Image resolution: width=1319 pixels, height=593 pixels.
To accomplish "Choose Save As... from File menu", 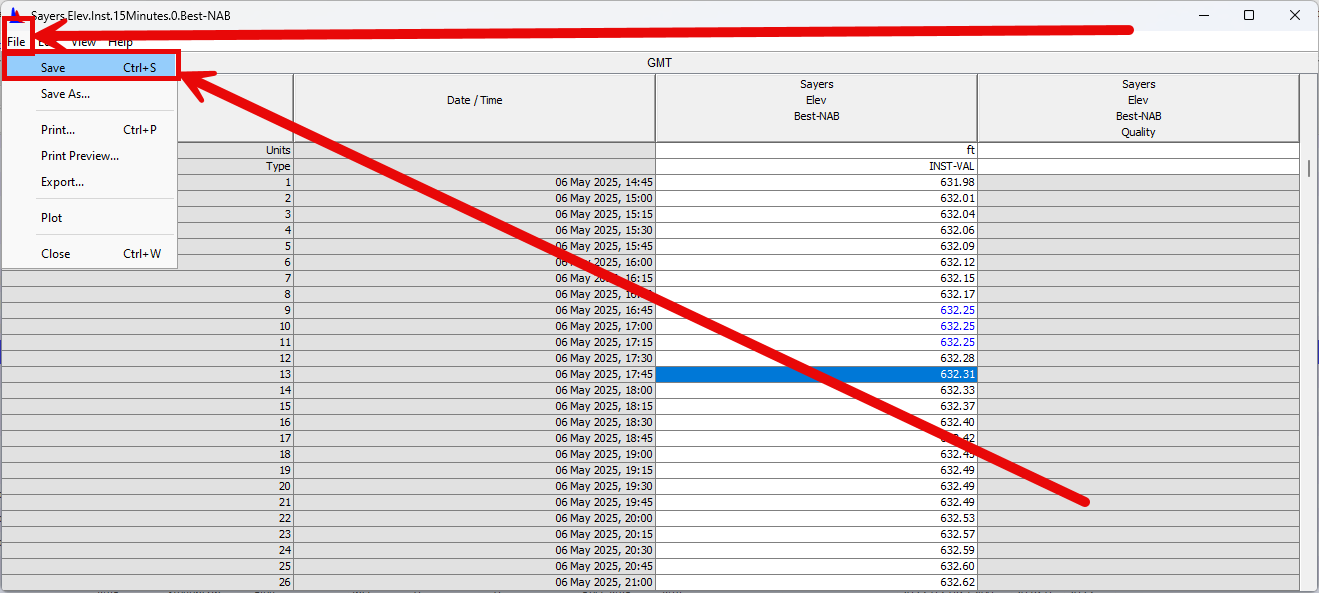I will (x=65, y=94).
